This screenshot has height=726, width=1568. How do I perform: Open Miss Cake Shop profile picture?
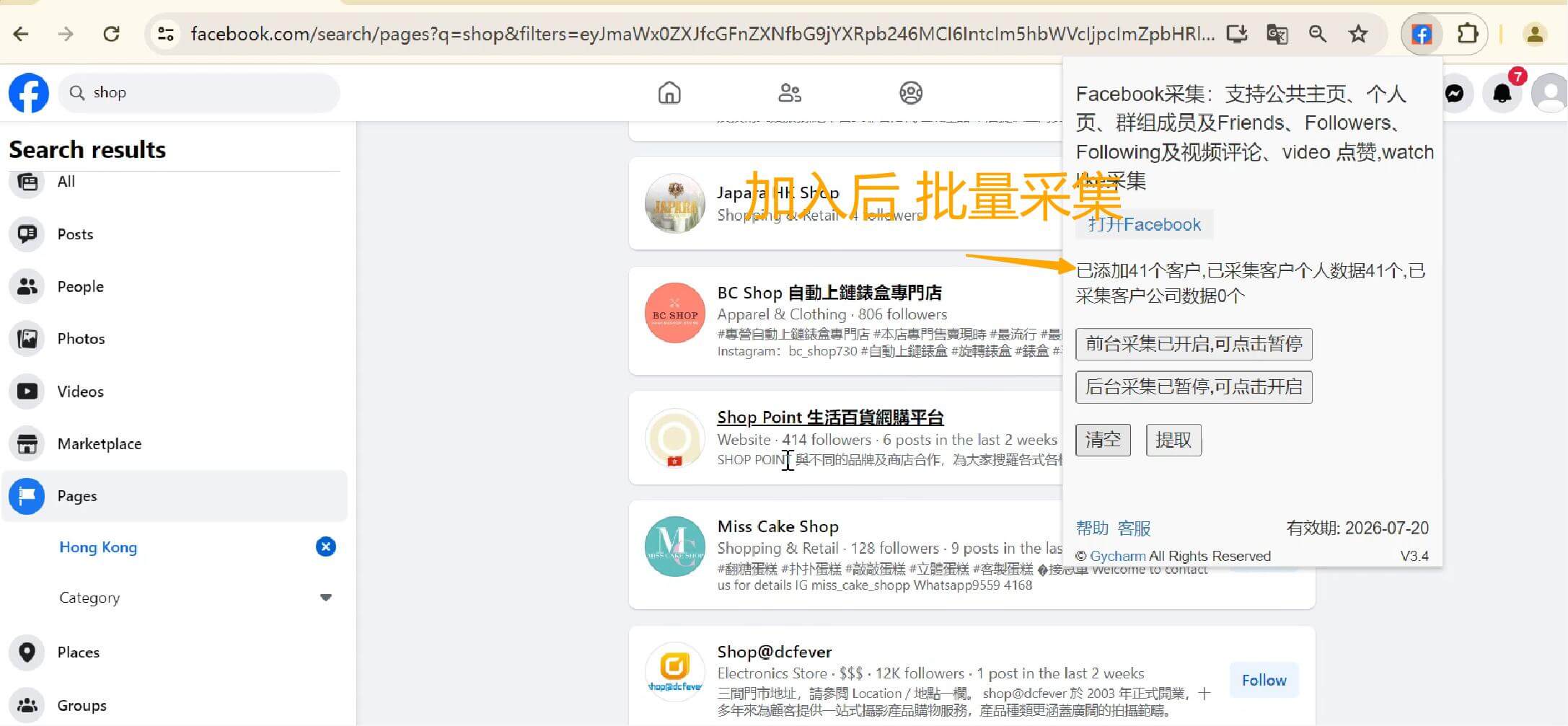pos(675,546)
